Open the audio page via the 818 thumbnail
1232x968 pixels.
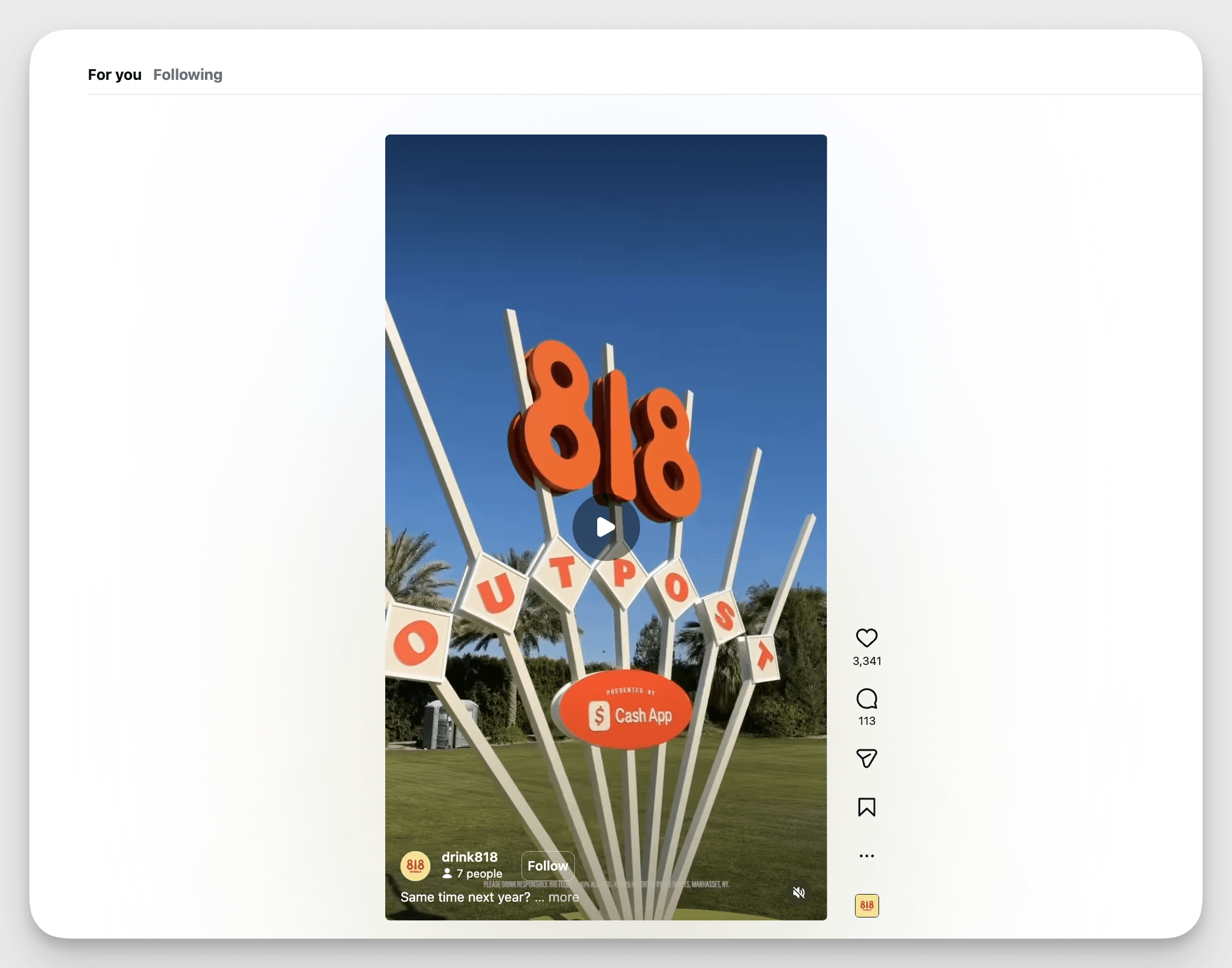[x=867, y=906]
